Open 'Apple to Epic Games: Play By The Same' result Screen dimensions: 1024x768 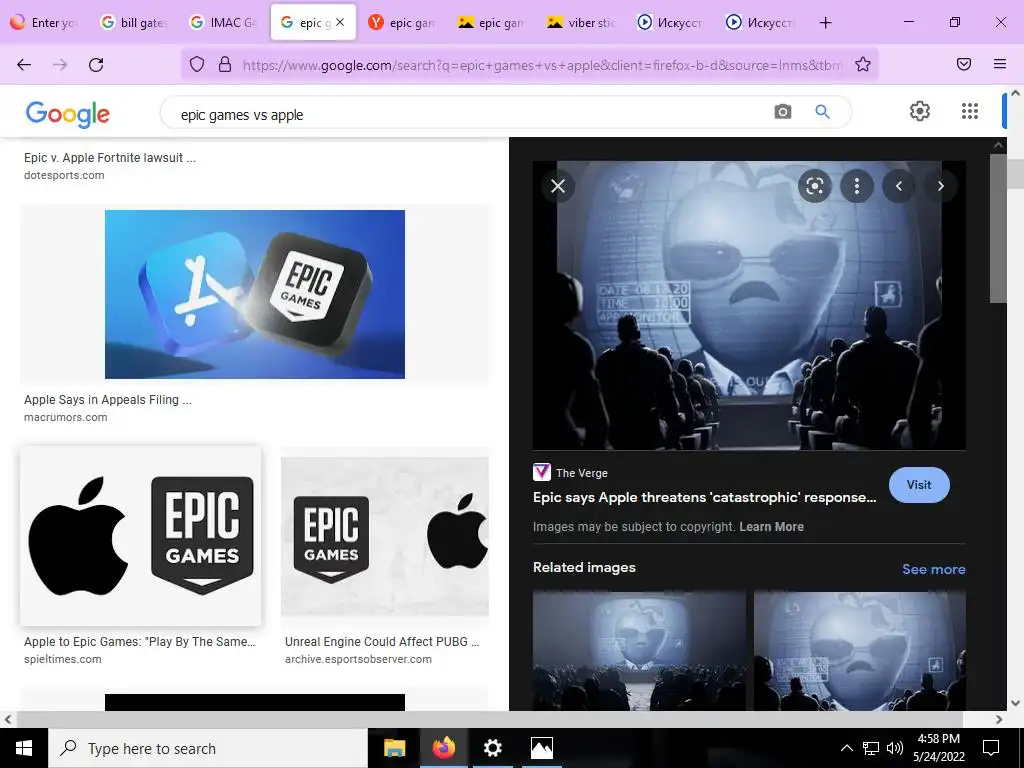tap(140, 641)
